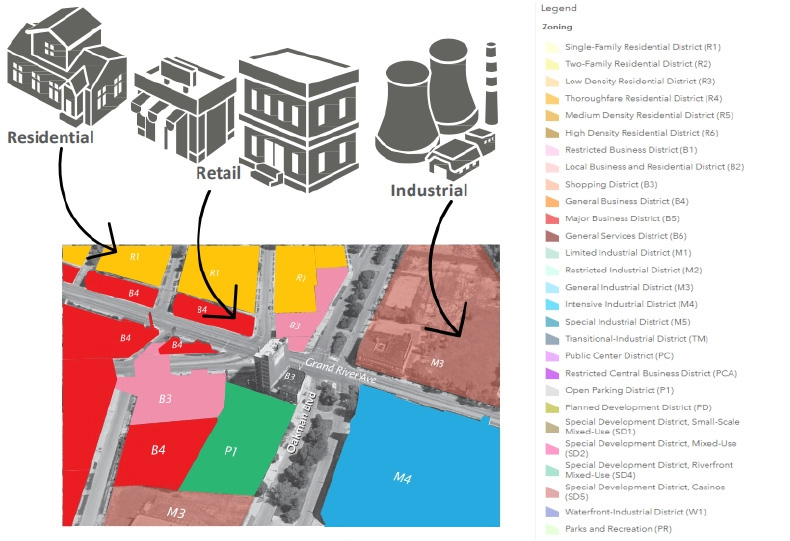Click the Industrial heading label
This screenshot has height=541, width=790.
pyautogui.click(x=429, y=190)
